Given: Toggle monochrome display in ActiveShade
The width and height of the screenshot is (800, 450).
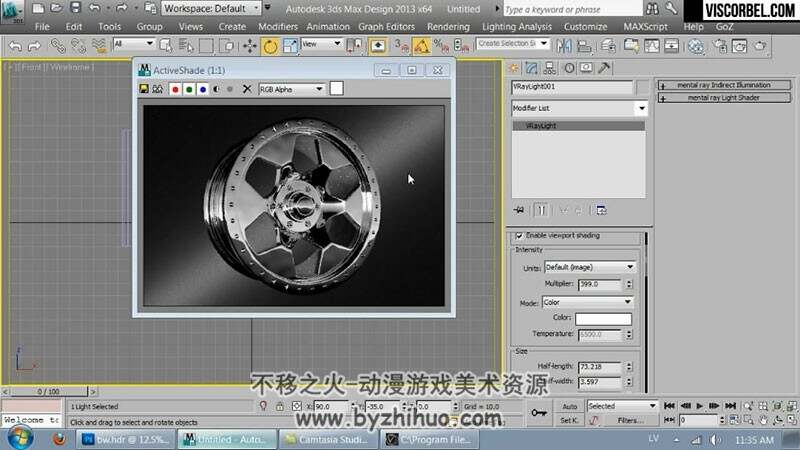Looking at the screenshot, I should tap(230, 89).
